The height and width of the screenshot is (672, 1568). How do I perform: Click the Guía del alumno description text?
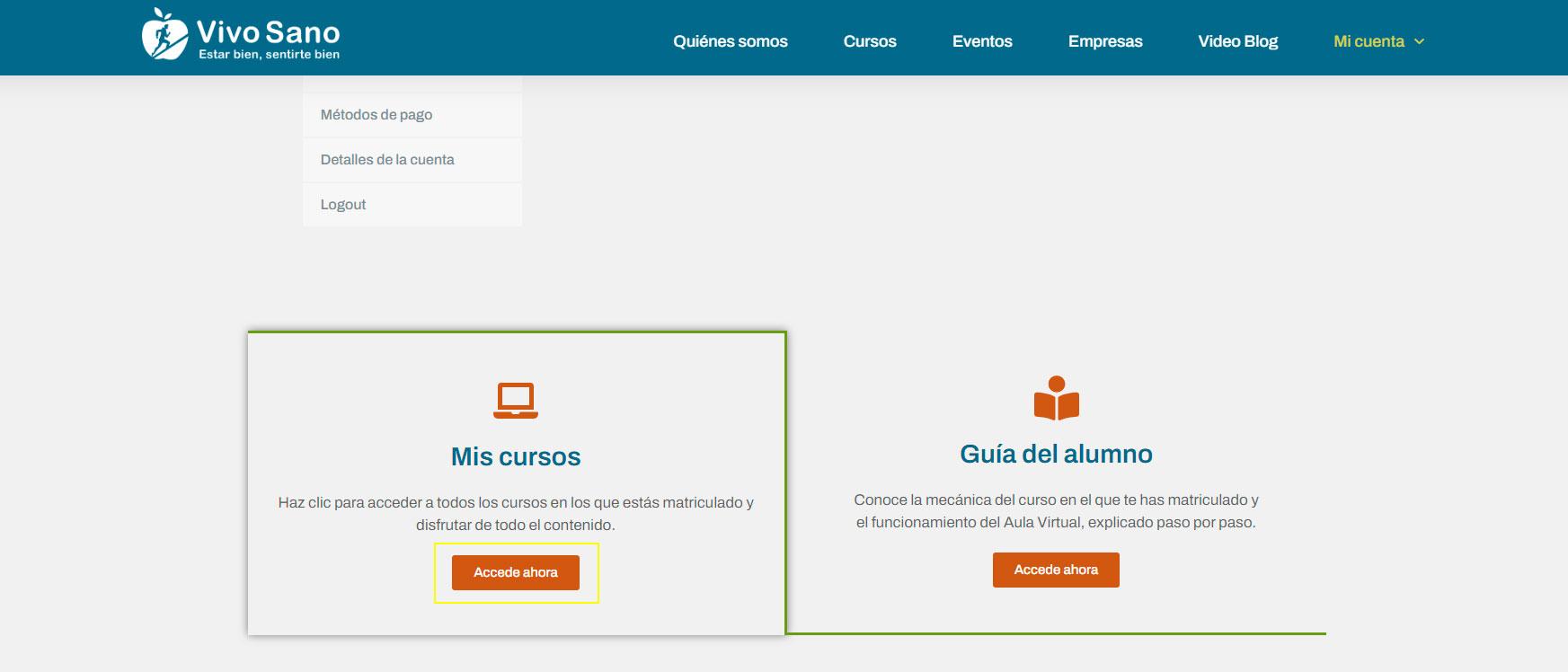point(1056,510)
